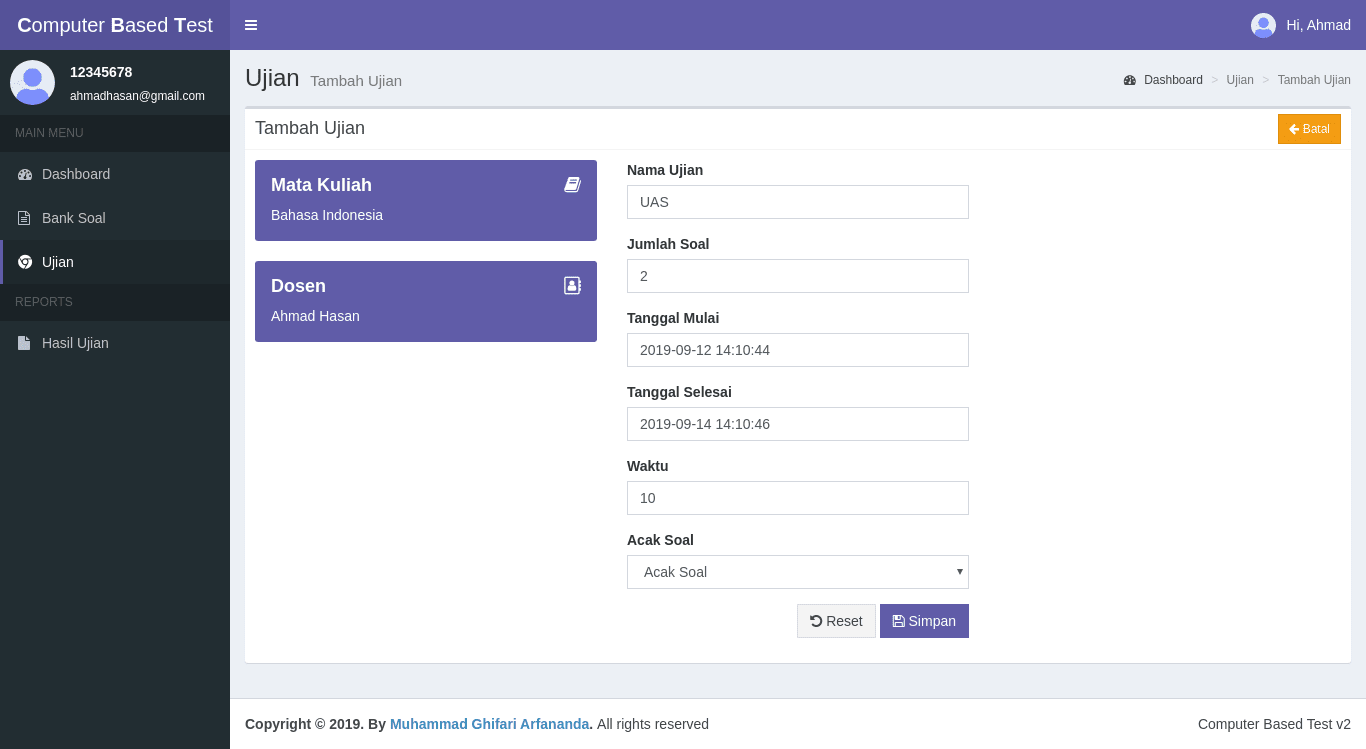The width and height of the screenshot is (1366, 749).
Task: Click the Batal cancel button
Action: click(1309, 129)
